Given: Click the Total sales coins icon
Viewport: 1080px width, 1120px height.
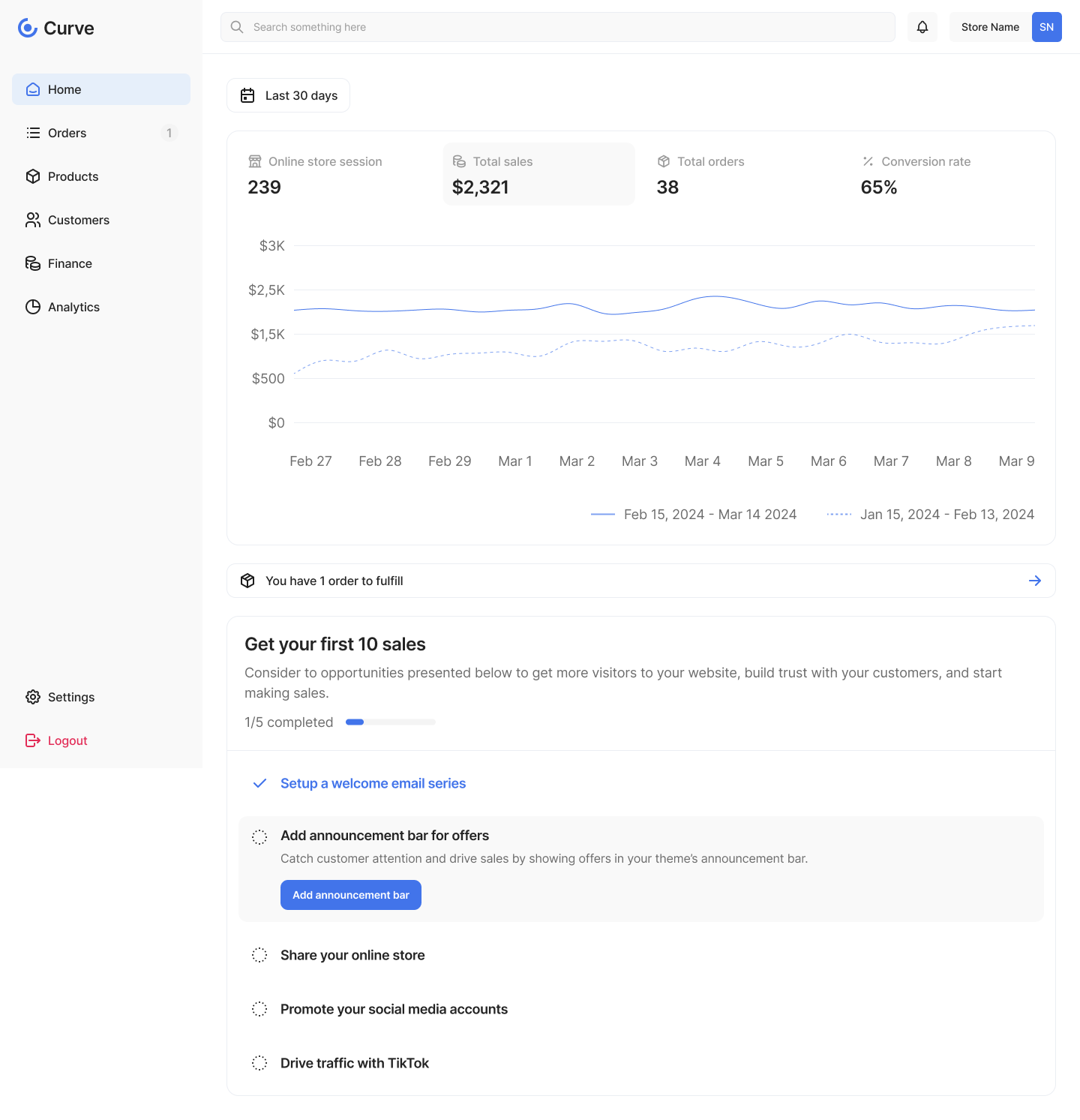Looking at the screenshot, I should point(460,161).
